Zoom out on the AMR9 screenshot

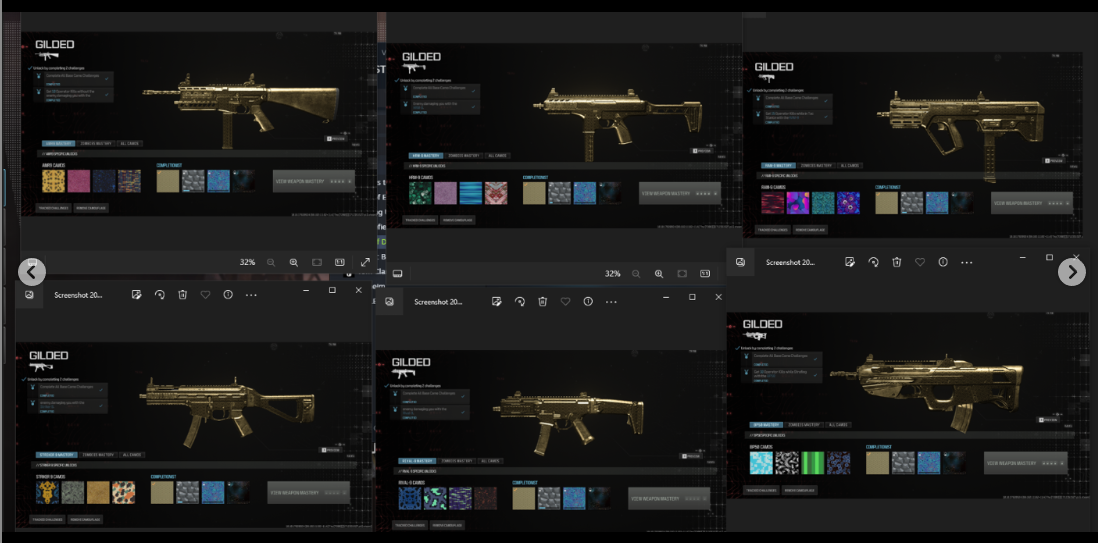pyautogui.click(x=271, y=262)
